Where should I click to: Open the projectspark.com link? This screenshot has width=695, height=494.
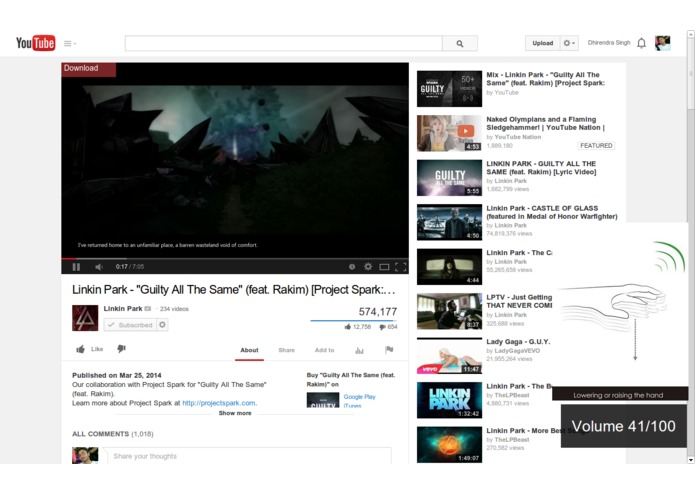click(219, 403)
